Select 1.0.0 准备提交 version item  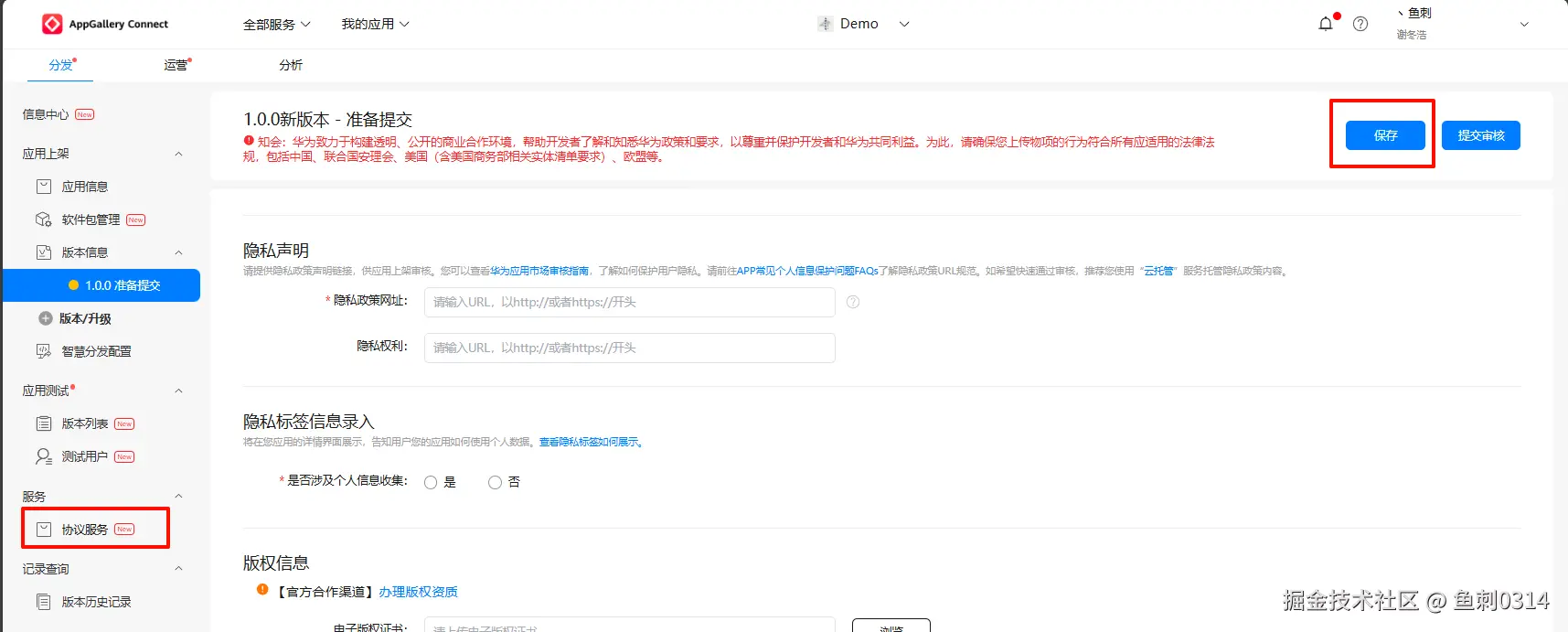point(101,285)
